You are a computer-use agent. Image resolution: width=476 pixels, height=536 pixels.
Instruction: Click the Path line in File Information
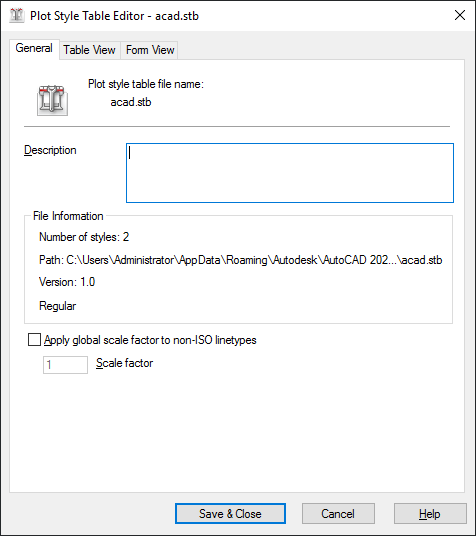click(240, 260)
